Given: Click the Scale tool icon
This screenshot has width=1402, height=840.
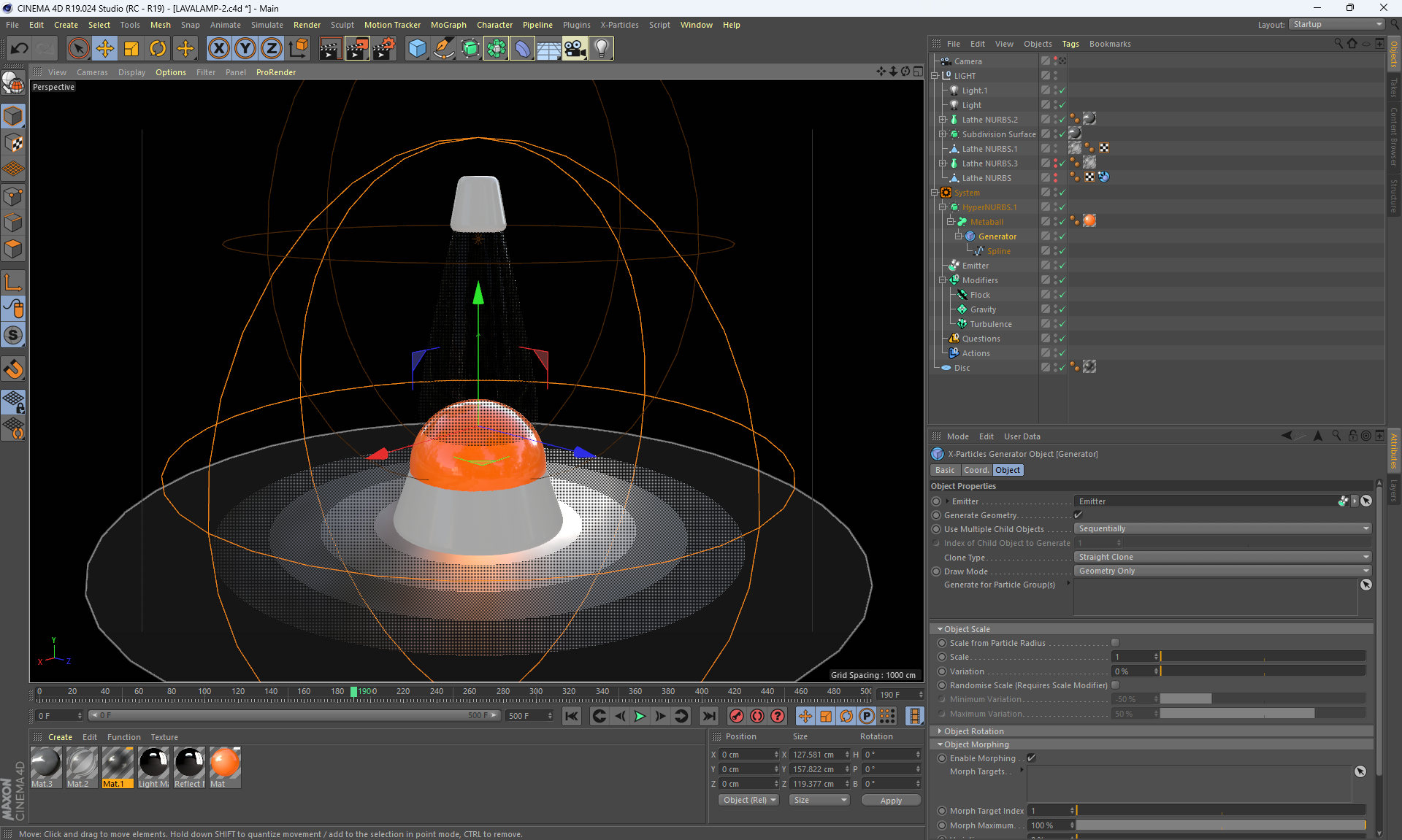Looking at the screenshot, I should tap(131, 49).
